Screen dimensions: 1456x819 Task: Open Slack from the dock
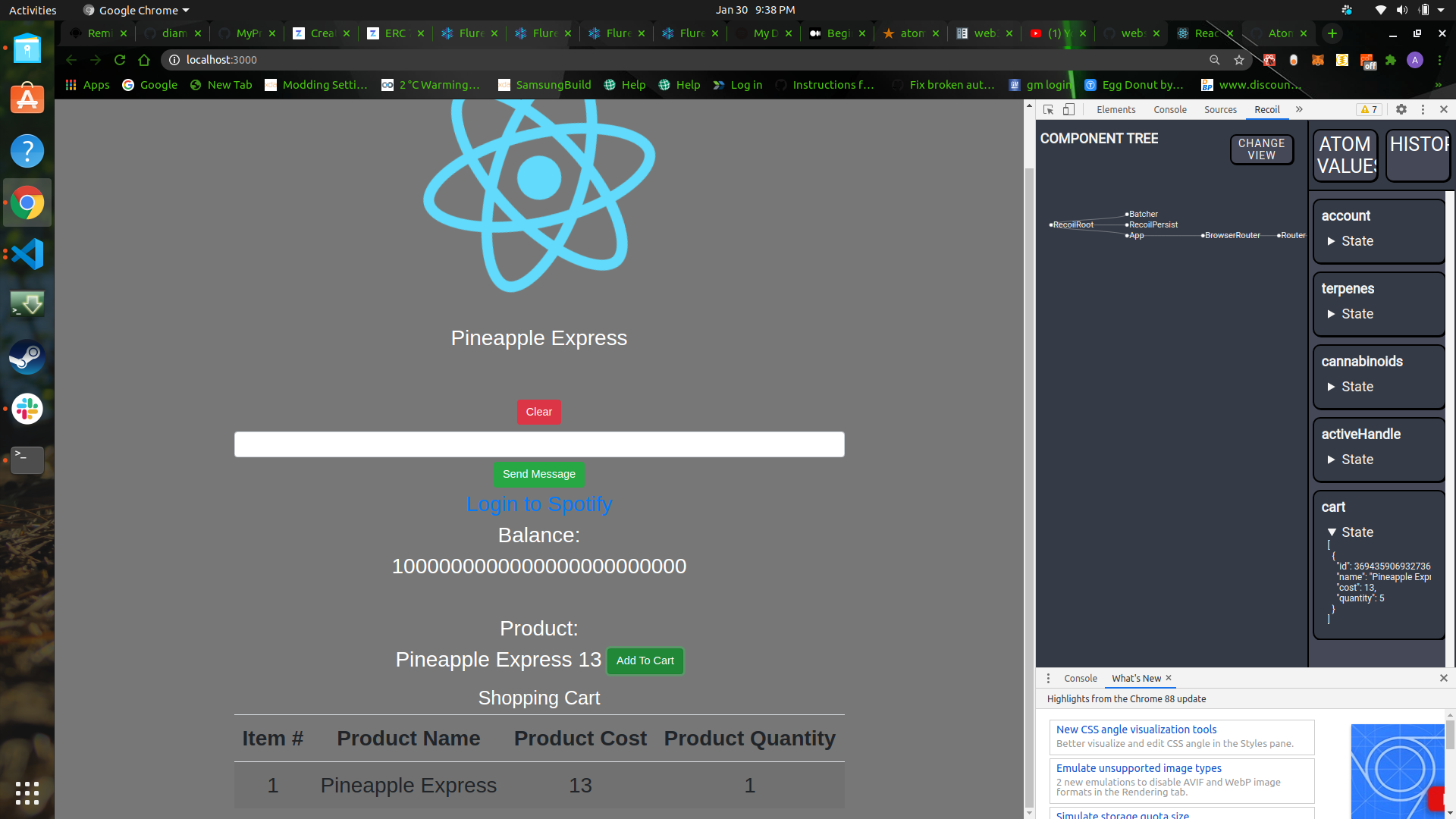[27, 409]
